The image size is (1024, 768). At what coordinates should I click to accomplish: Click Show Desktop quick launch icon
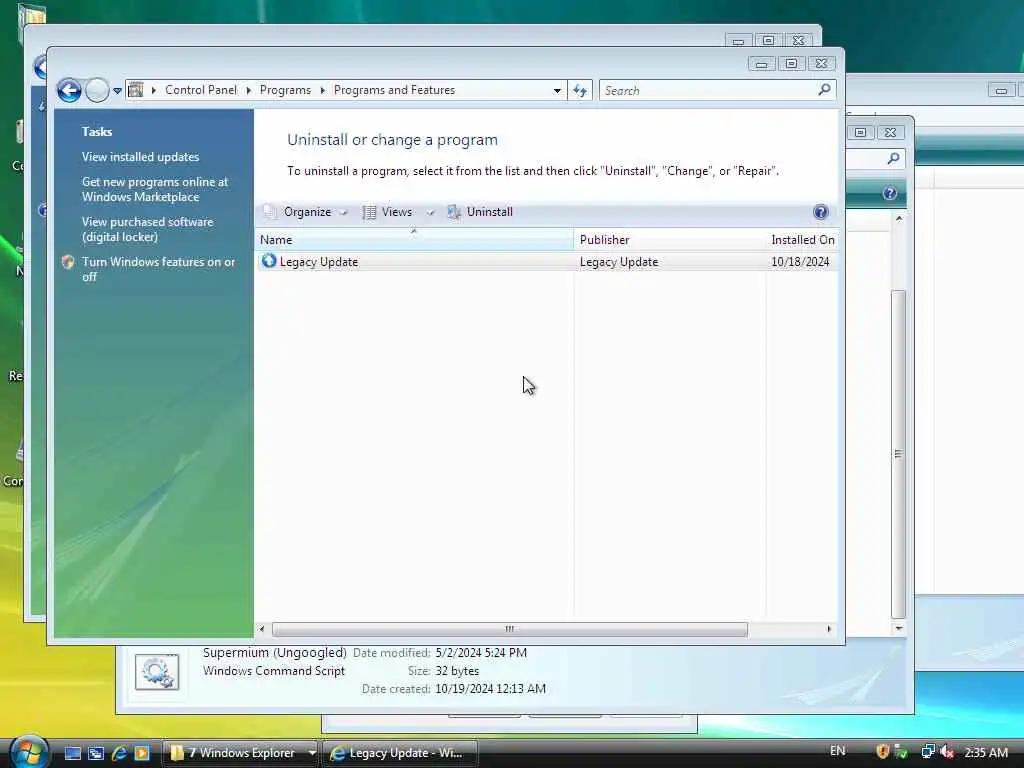[72, 753]
